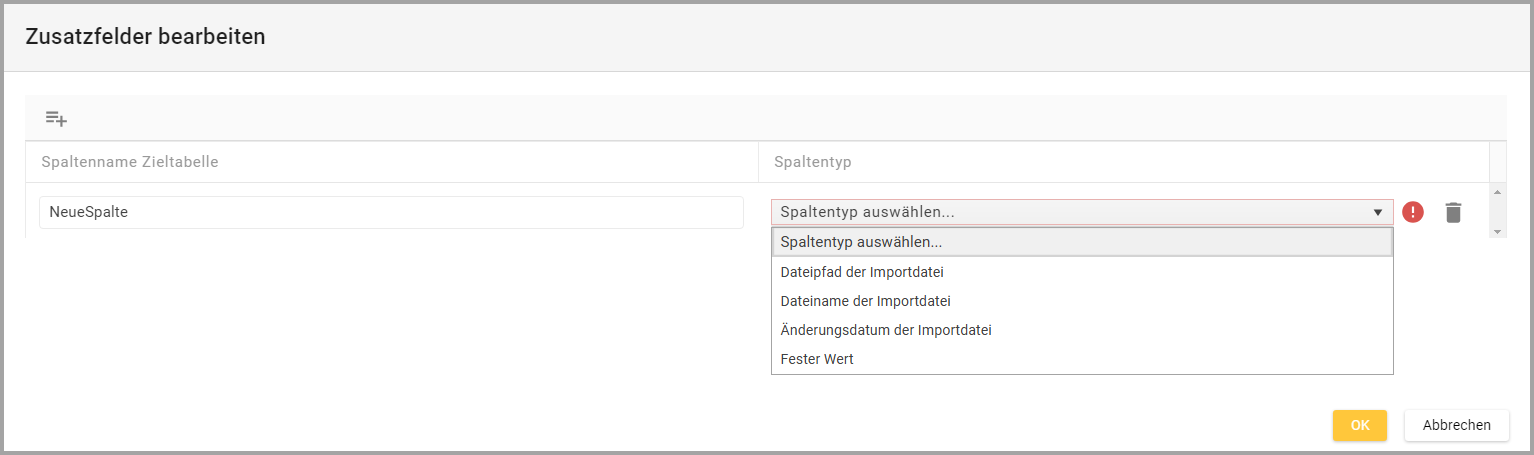Confirm dialog with OK button
Screen dimensions: 1534x455
1359,425
